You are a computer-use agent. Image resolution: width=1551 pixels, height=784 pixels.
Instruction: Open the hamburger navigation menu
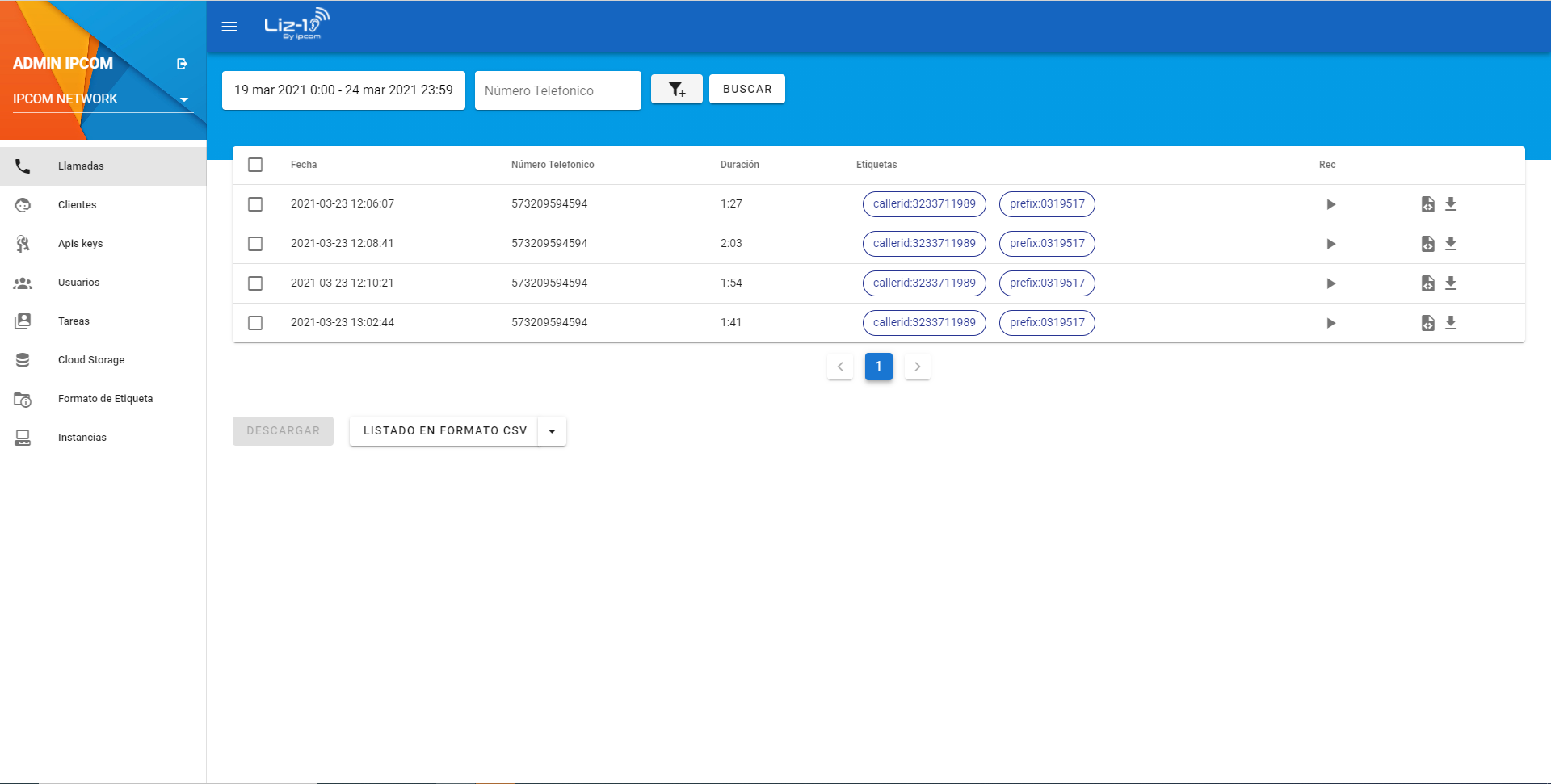click(x=229, y=27)
